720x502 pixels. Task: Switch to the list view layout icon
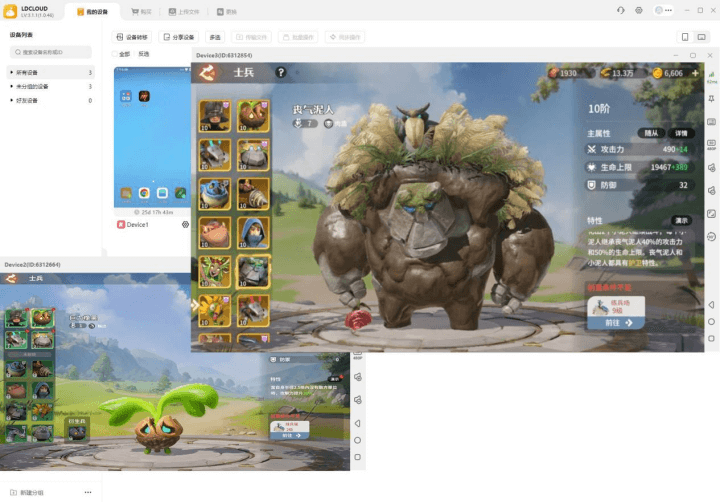click(x=685, y=36)
